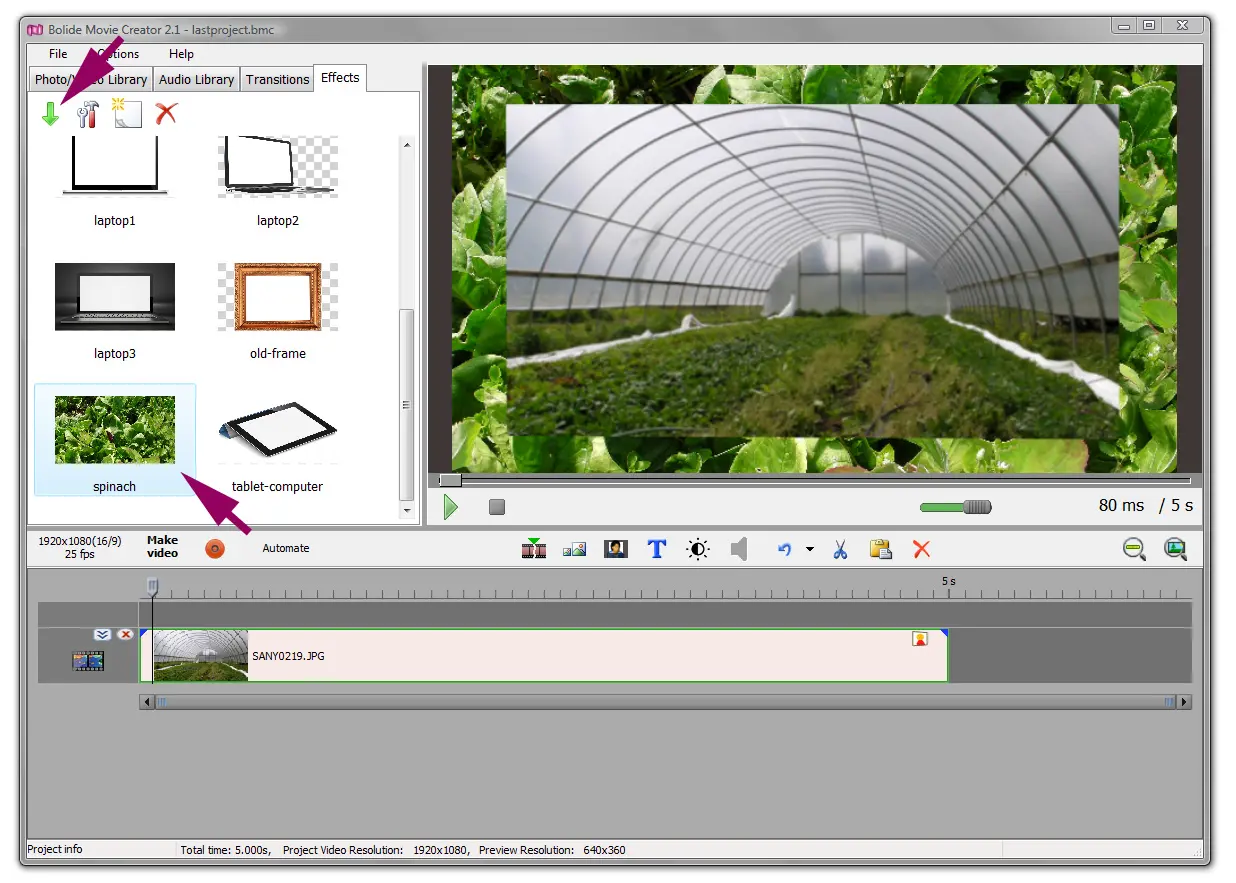
Task: Delete selected clip with the toolbar red X
Action: click(922, 549)
